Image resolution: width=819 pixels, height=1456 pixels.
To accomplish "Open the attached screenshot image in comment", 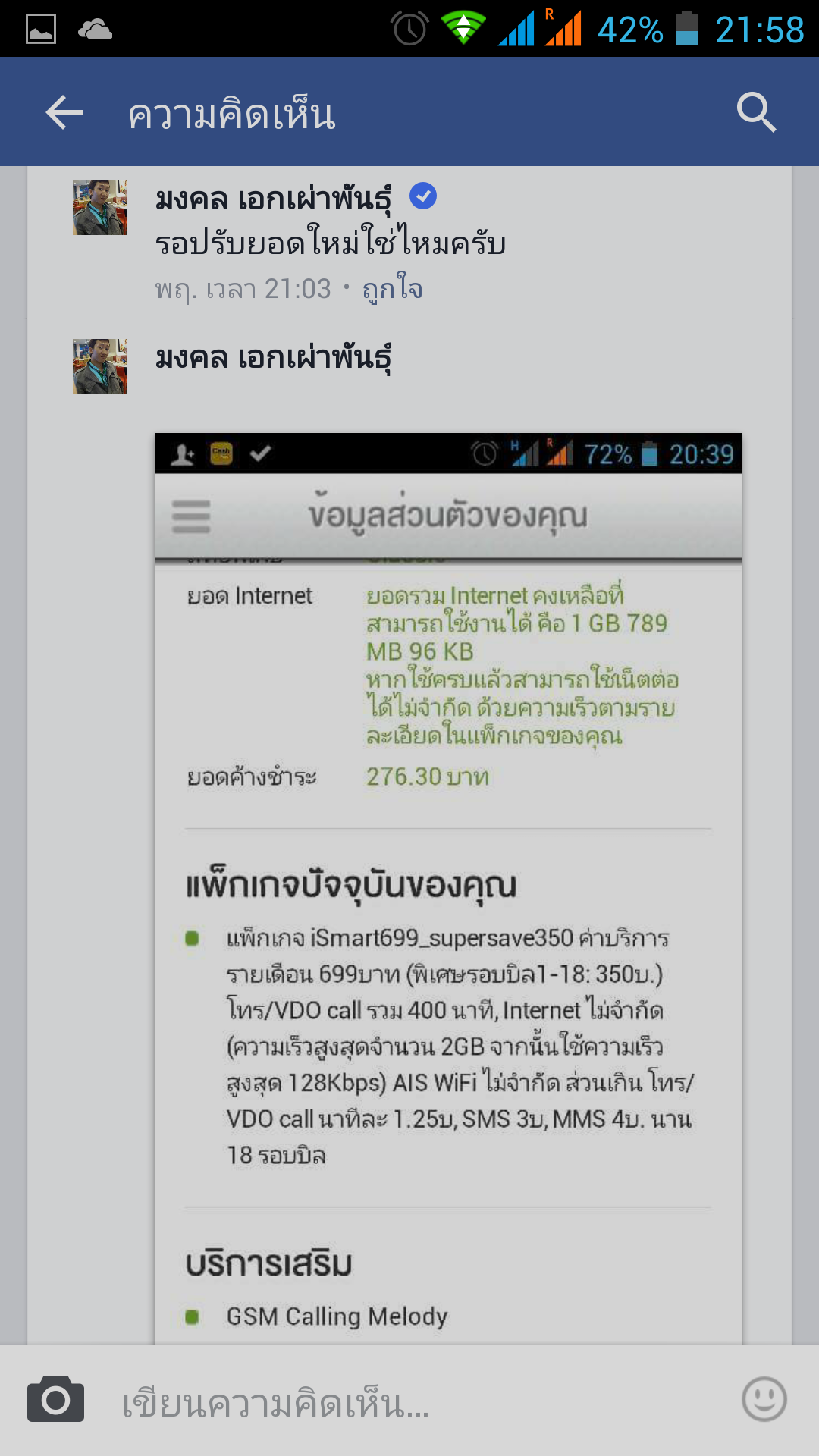I will pyautogui.click(x=448, y=888).
